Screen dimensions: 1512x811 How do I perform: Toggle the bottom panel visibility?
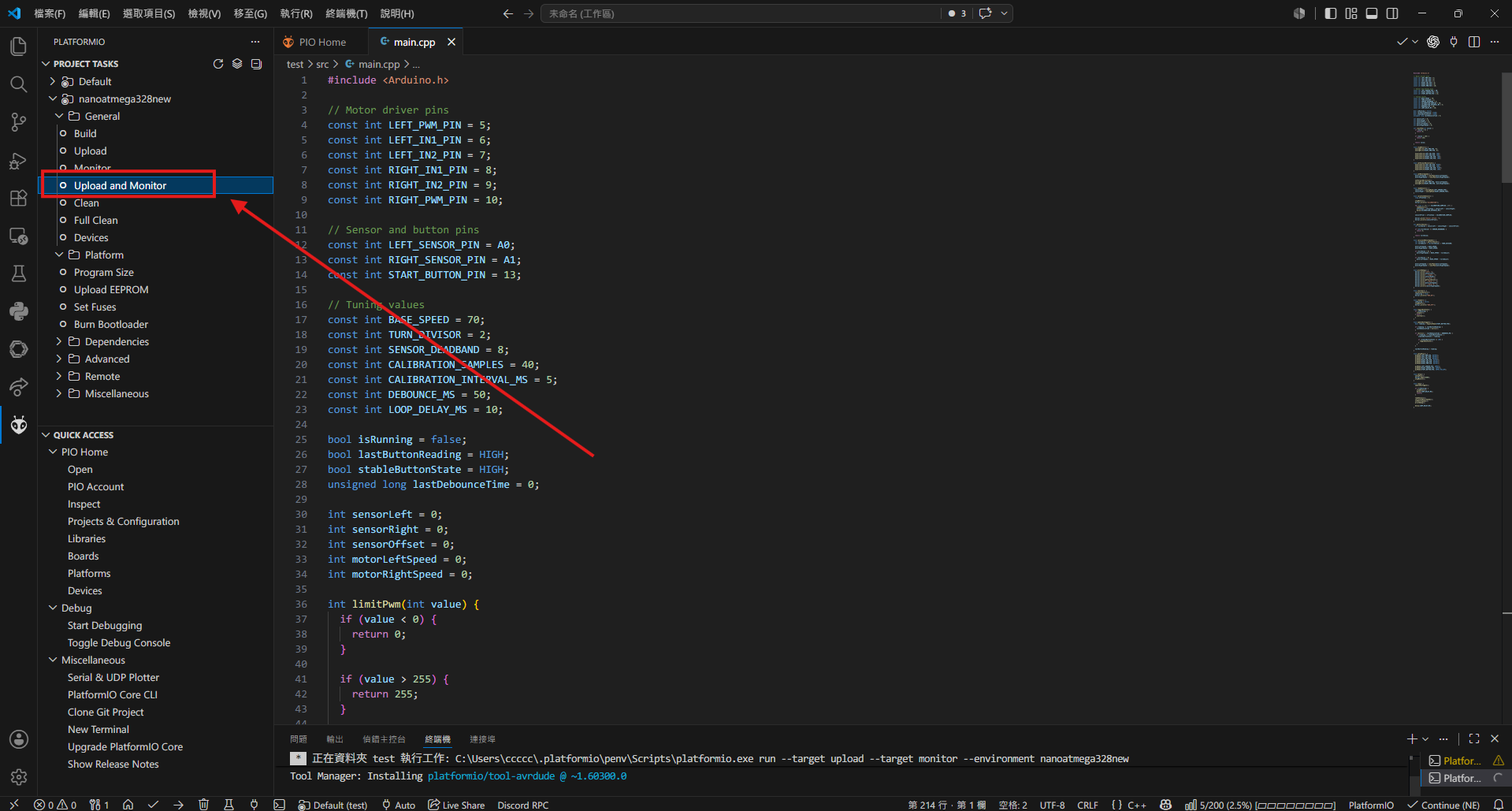pyautogui.click(x=1372, y=13)
